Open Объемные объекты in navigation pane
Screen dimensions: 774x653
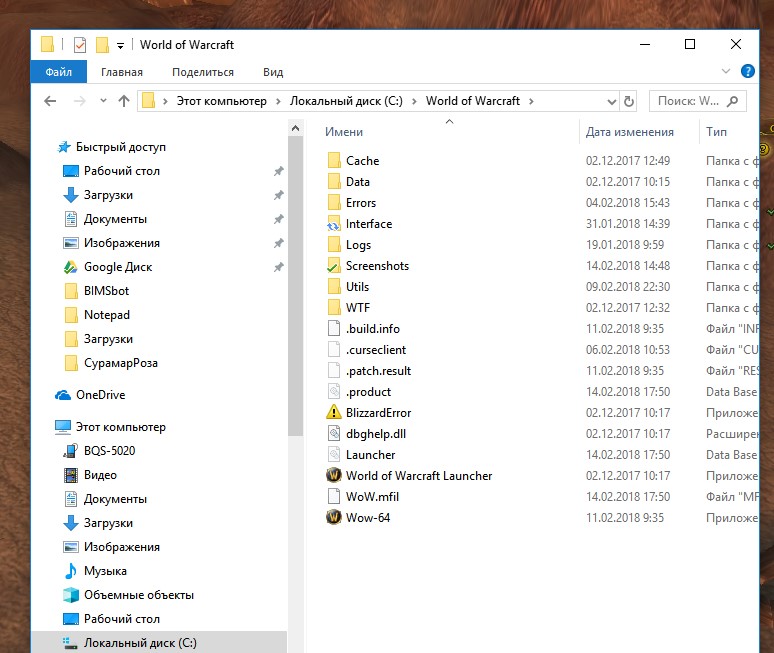(139, 595)
